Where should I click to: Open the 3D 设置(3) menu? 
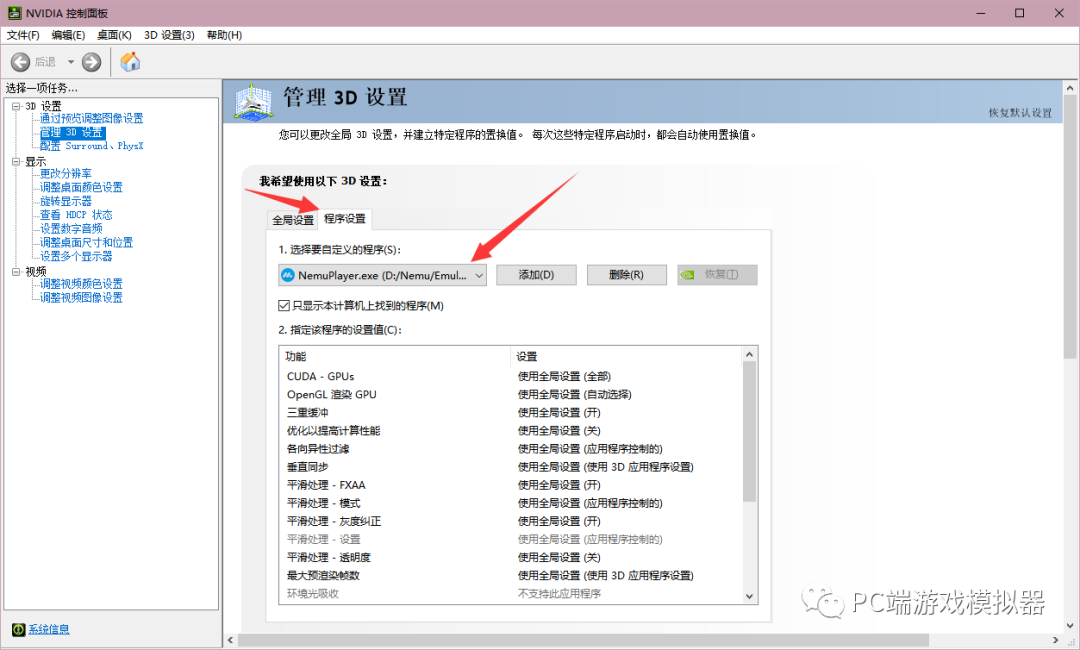tap(169, 35)
